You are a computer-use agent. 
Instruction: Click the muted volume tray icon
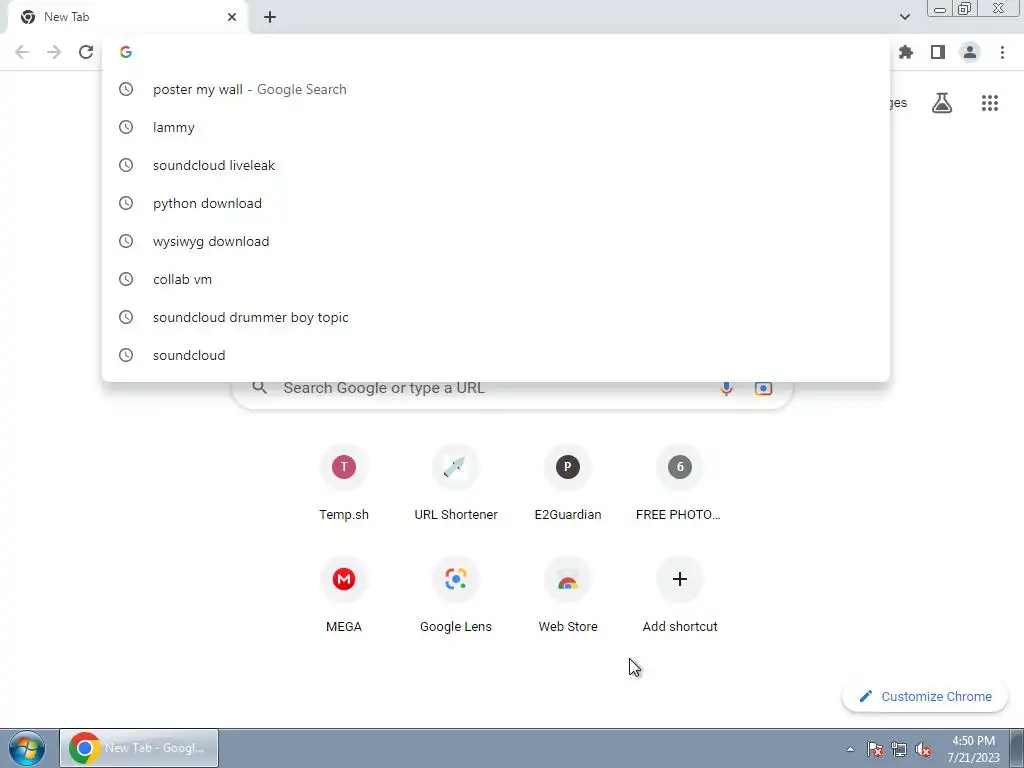click(x=923, y=749)
